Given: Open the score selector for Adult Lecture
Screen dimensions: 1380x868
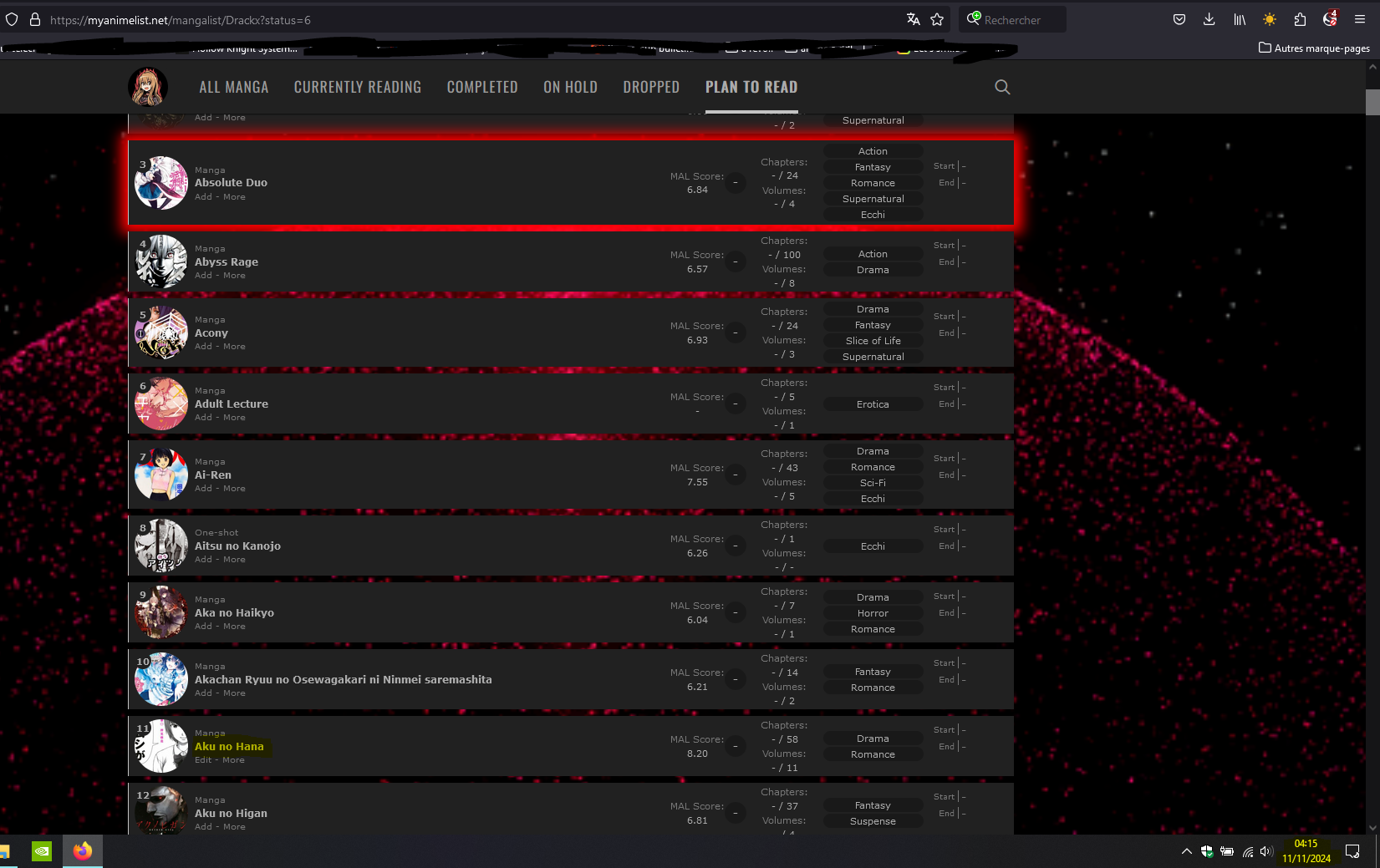Looking at the screenshot, I should point(736,404).
